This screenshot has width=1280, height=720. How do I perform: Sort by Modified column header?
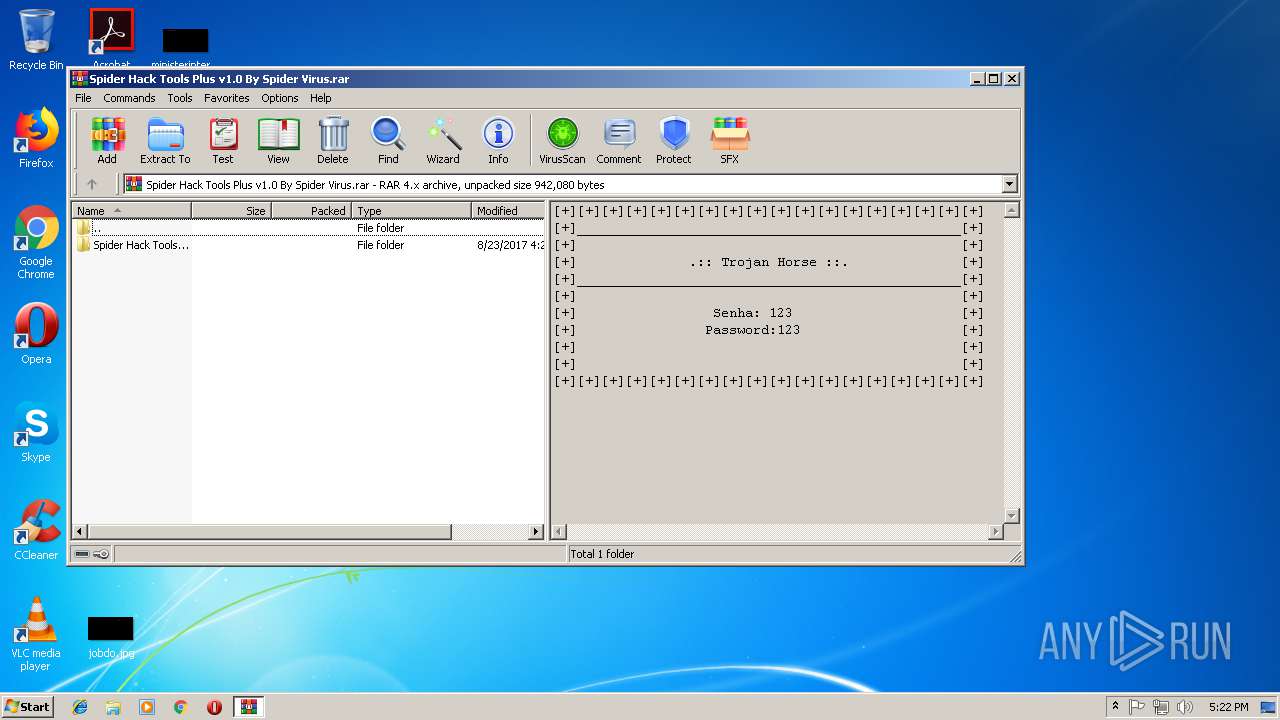pos(508,211)
